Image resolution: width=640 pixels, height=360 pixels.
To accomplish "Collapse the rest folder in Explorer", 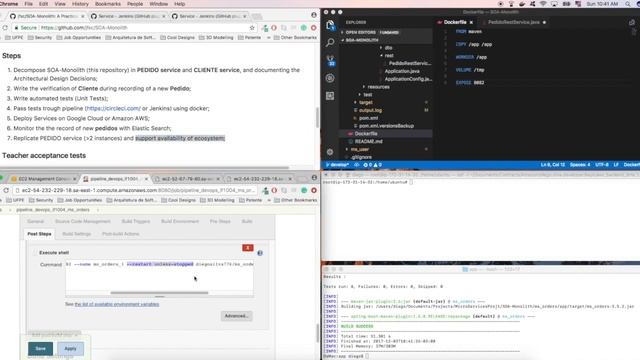I will pos(389,56).
